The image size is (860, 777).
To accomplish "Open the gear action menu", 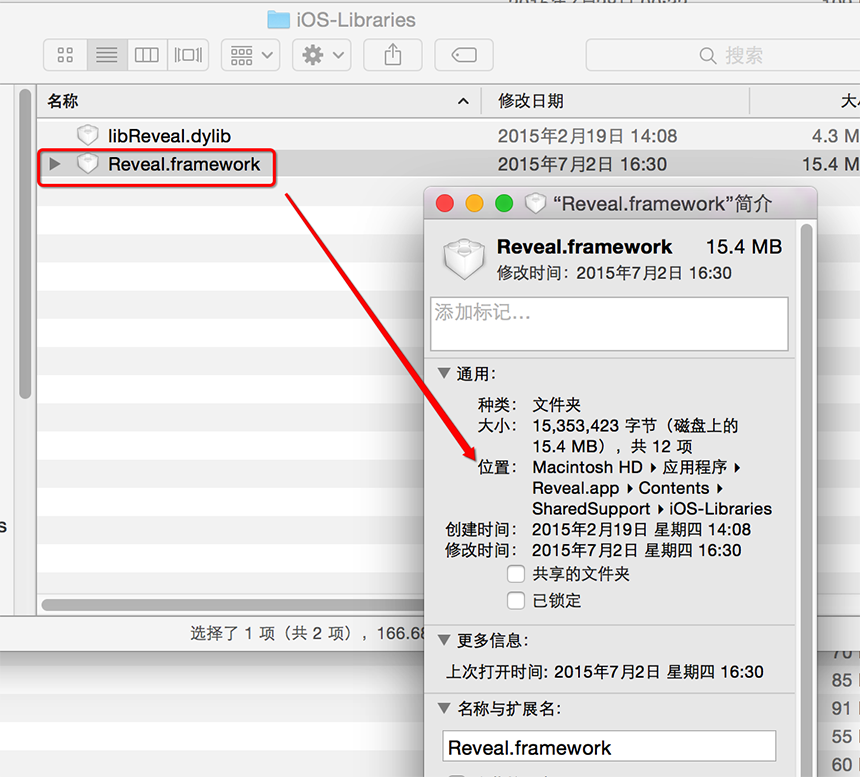I will (x=322, y=55).
